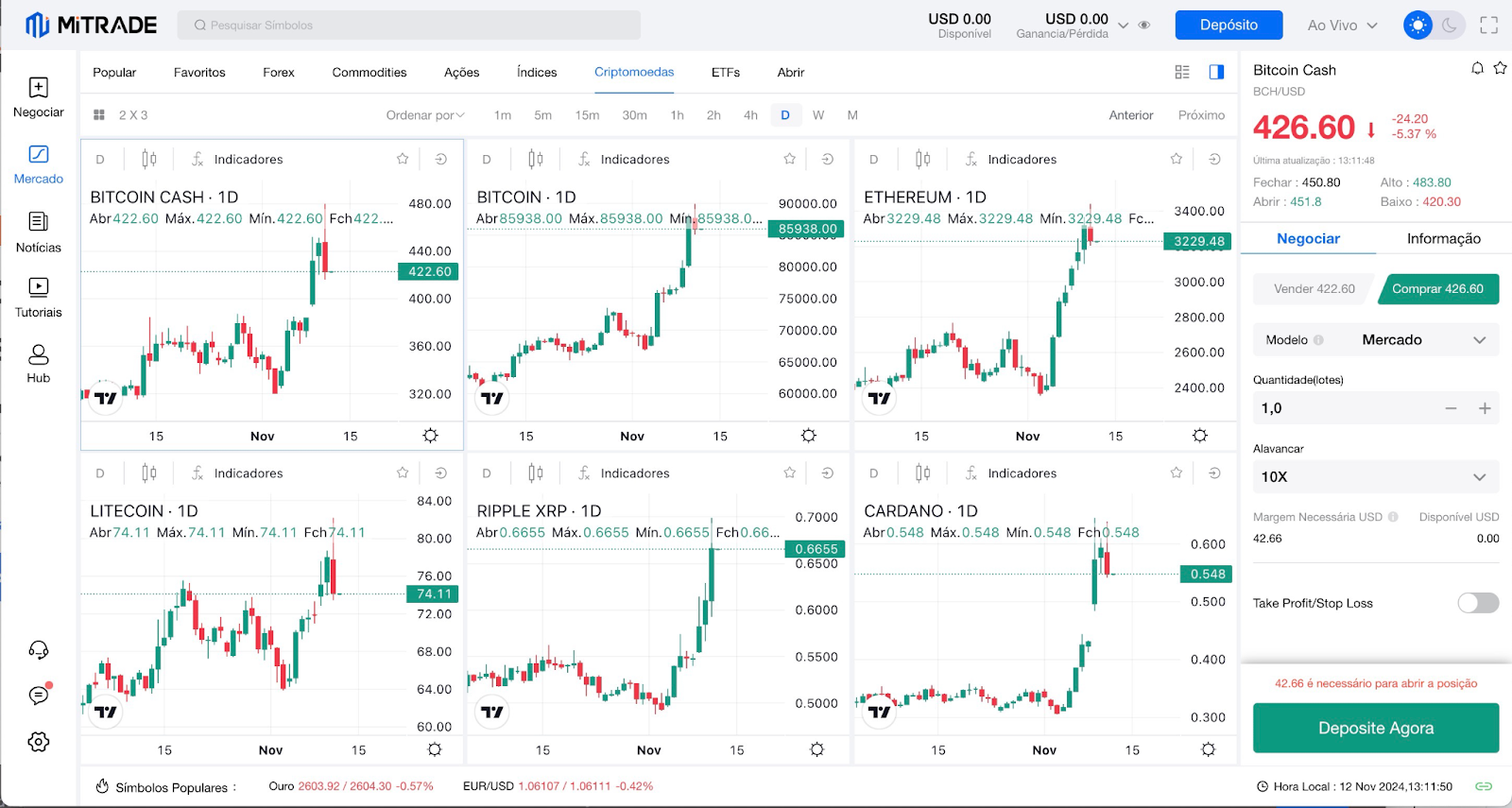Screen dimensions: 1512x808
Task: Select the 4h timeframe
Action: point(750,115)
